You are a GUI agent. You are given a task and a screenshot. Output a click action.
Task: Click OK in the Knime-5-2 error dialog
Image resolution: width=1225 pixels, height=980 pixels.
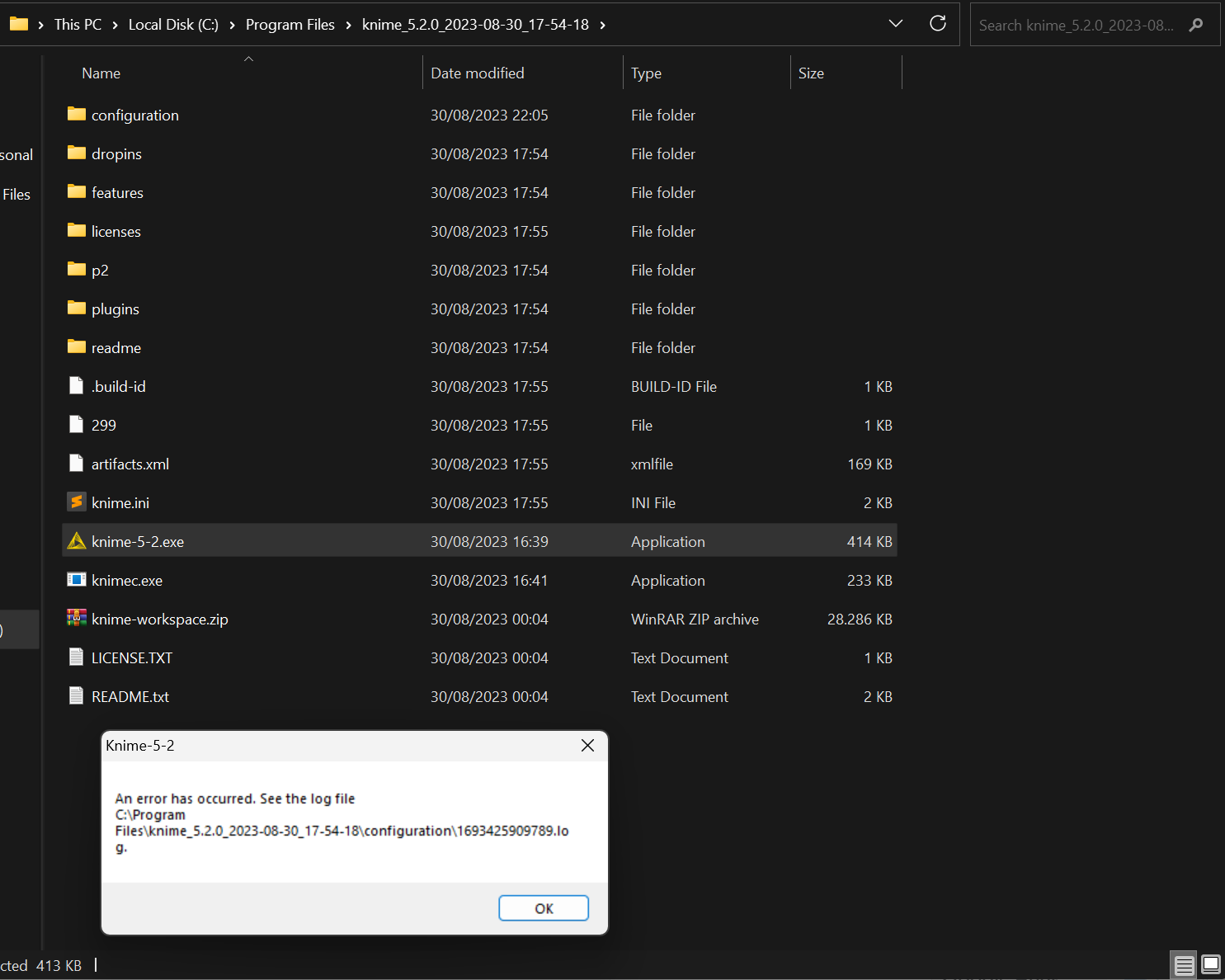[x=544, y=908]
